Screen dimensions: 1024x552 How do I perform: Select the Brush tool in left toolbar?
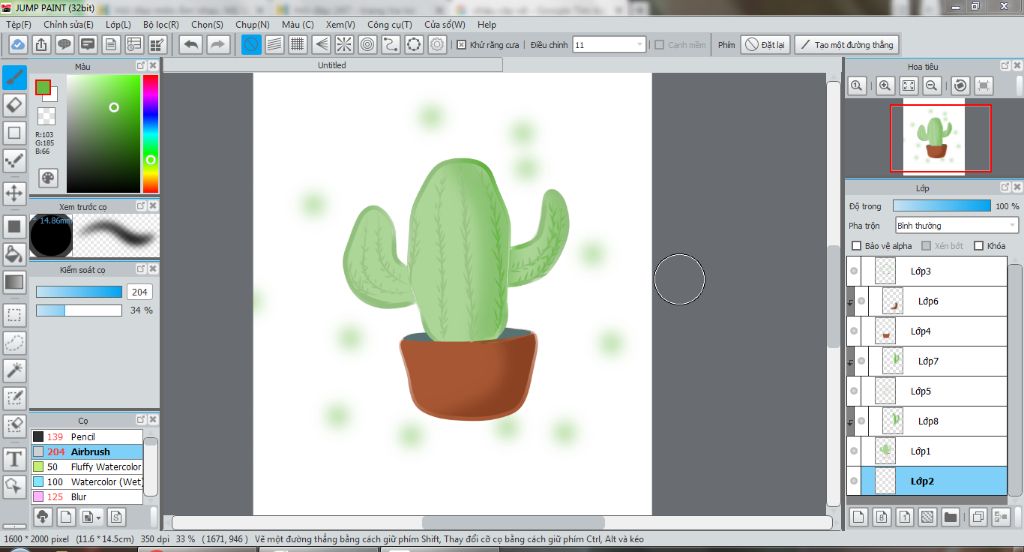click(14, 77)
